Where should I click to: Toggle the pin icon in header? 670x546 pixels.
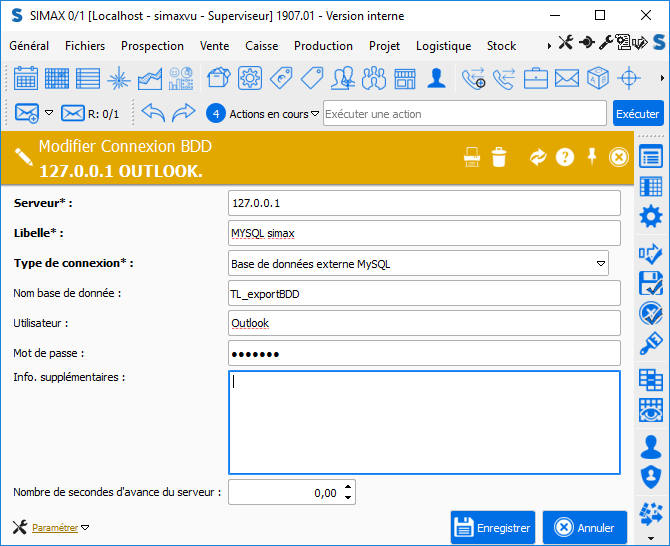point(591,156)
